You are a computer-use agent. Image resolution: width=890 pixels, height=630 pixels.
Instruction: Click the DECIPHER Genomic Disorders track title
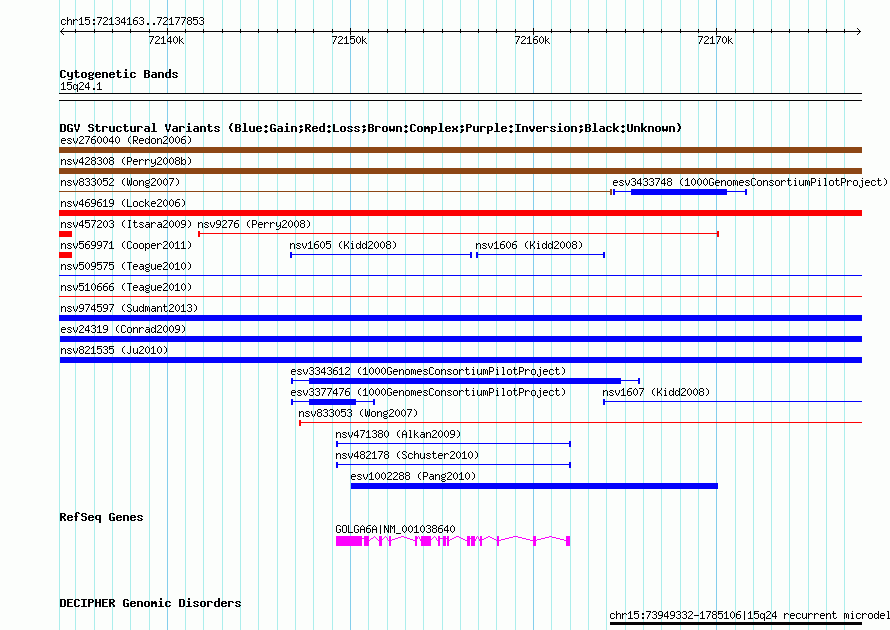(x=150, y=603)
